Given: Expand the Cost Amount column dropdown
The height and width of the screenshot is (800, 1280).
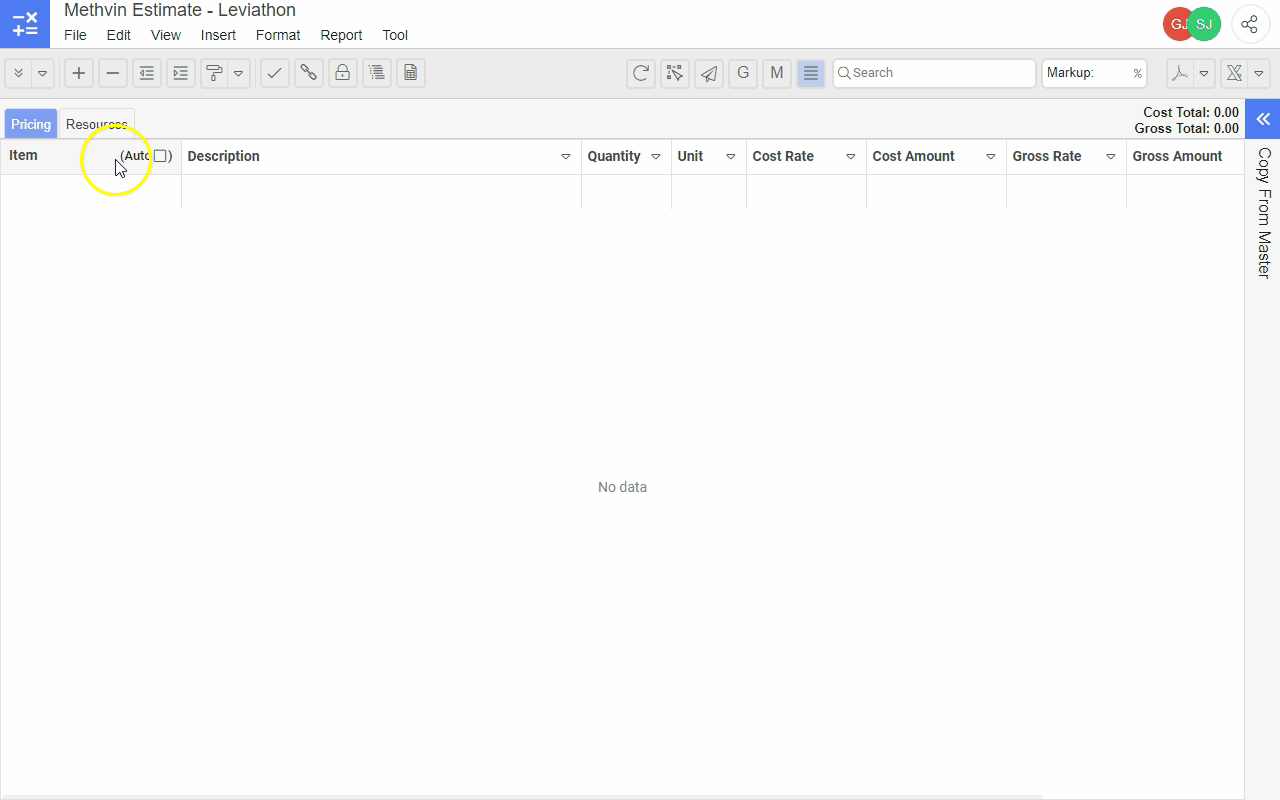Looking at the screenshot, I should point(991,157).
